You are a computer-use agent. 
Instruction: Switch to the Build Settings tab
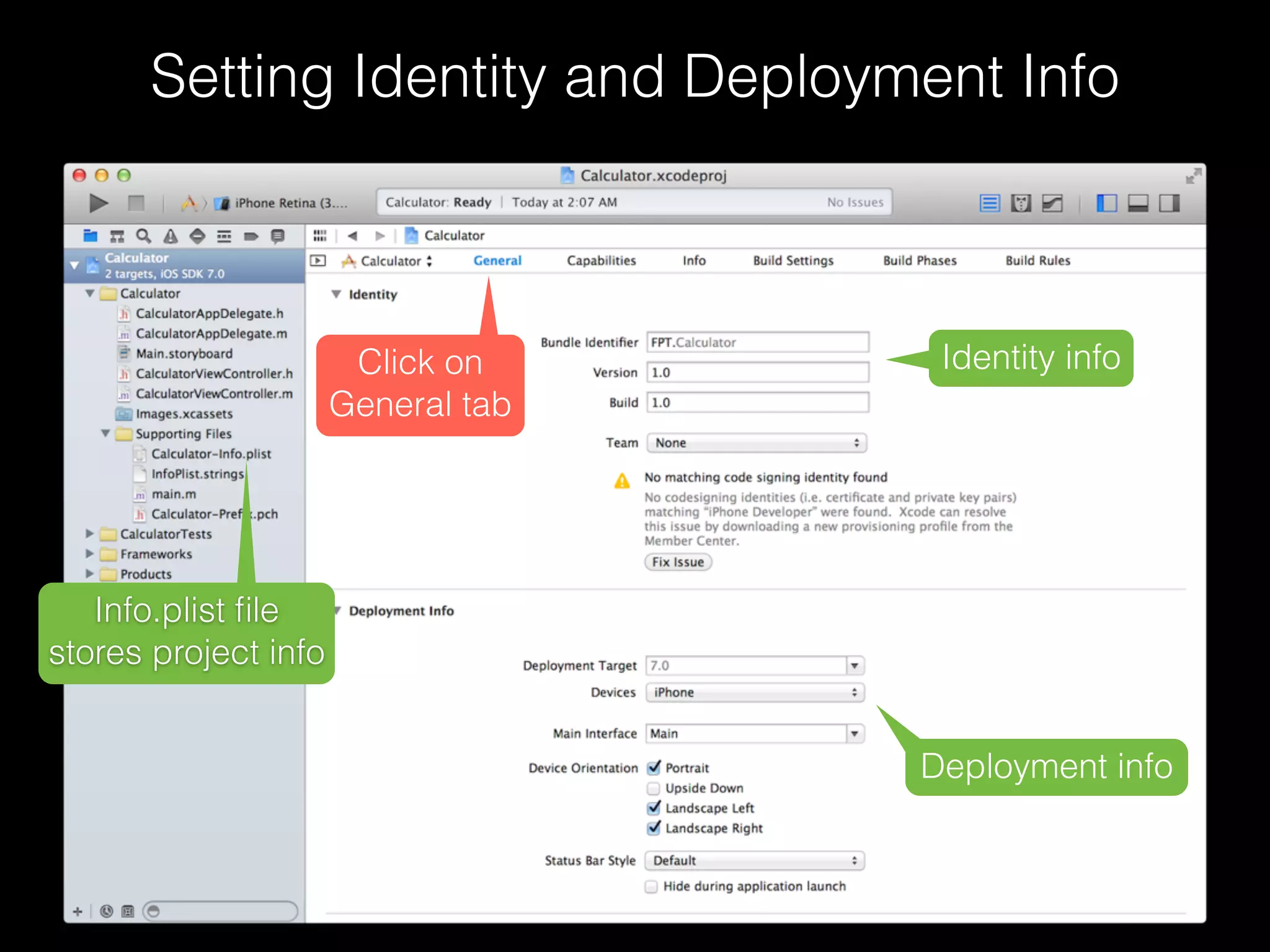[x=793, y=261]
